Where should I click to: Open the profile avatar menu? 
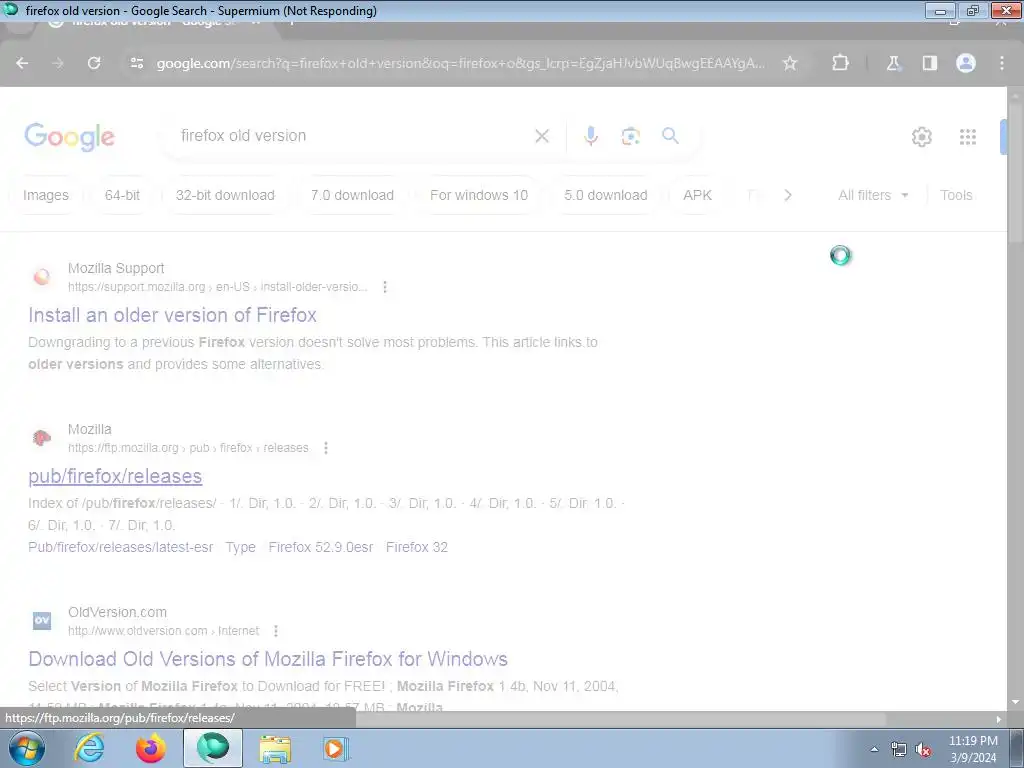pos(966,63)
